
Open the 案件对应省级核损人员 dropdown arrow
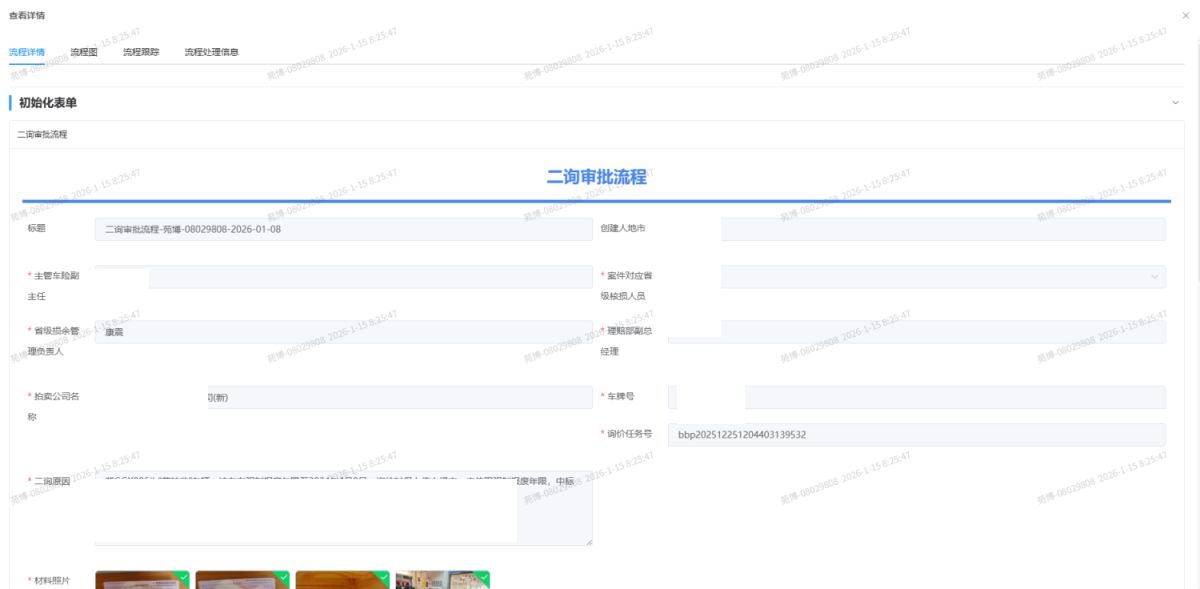[x=1156, y=277]
